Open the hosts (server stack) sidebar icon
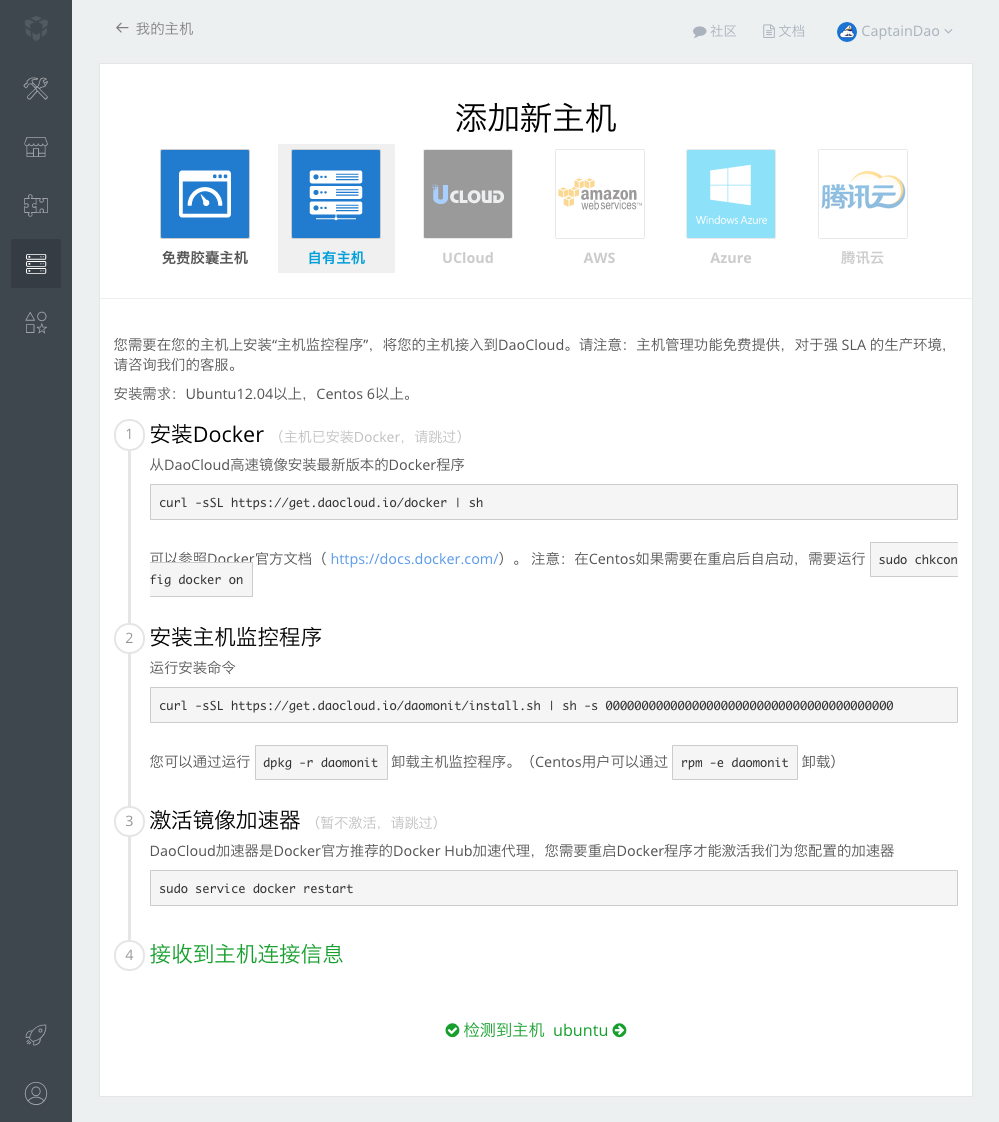The height and width of the screenshot is (1122, 999). [x=36, y=263]
